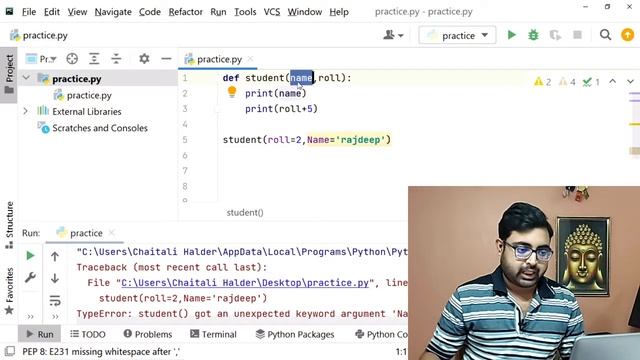Open the practice run configuration dropdown
The image size is (640, 360).
click(457, 36)
